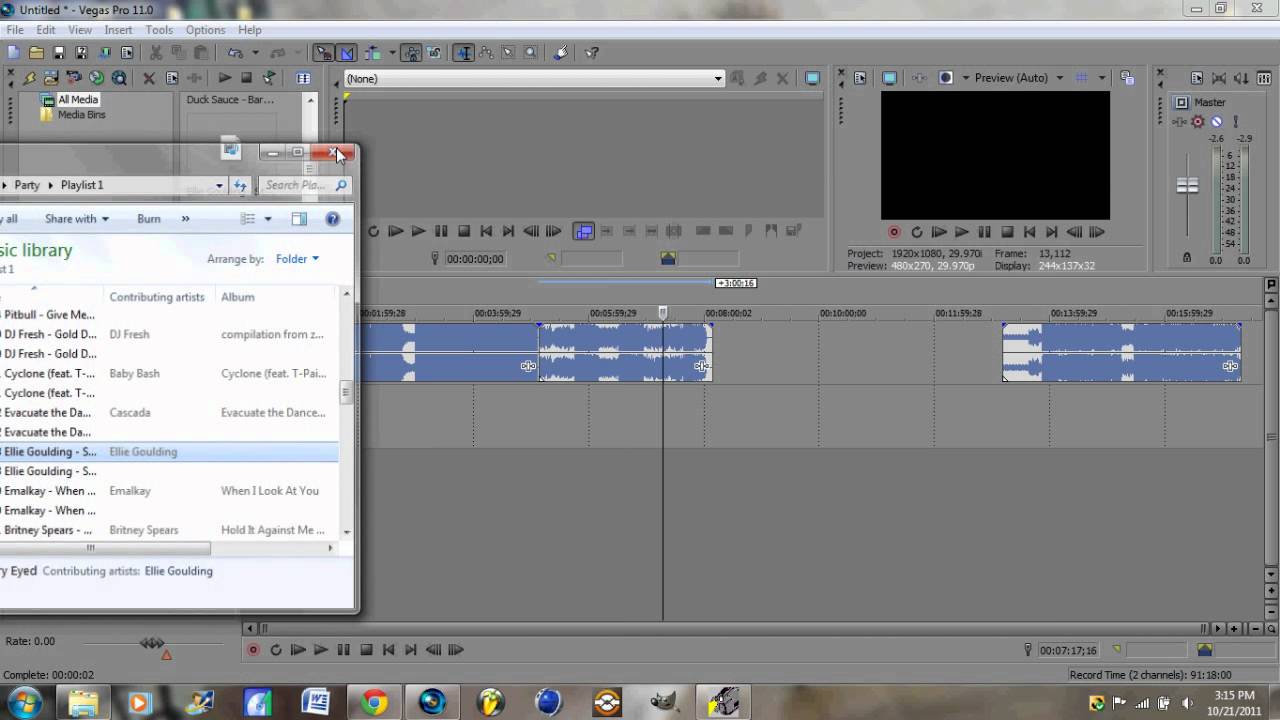Viewport: 1280px width, 720px height.
Task: Open Google Chrome from the taskbar
Action: tap(375, 703)
